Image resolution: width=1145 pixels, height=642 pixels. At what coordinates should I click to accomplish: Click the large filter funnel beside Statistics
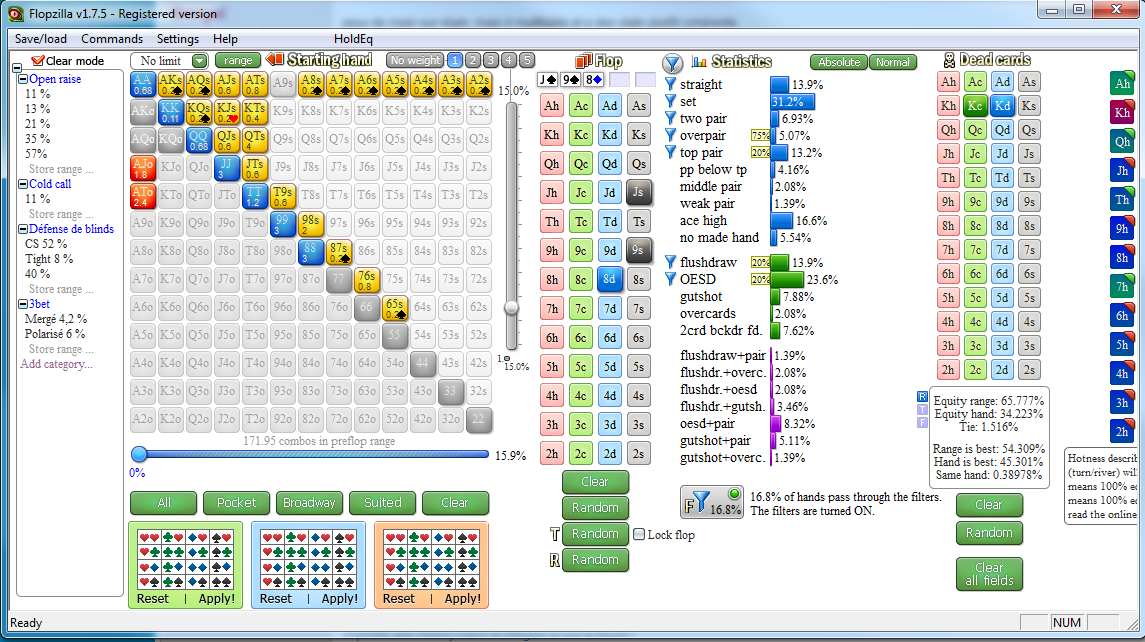[x=673, y=62]
